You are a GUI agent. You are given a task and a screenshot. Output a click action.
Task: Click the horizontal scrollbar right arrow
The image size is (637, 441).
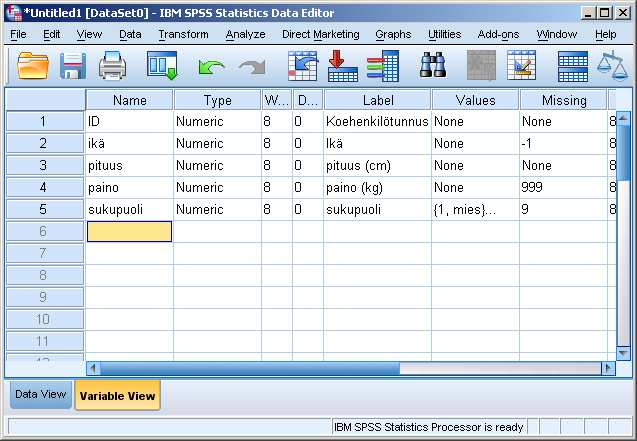[x=608, y=369]
